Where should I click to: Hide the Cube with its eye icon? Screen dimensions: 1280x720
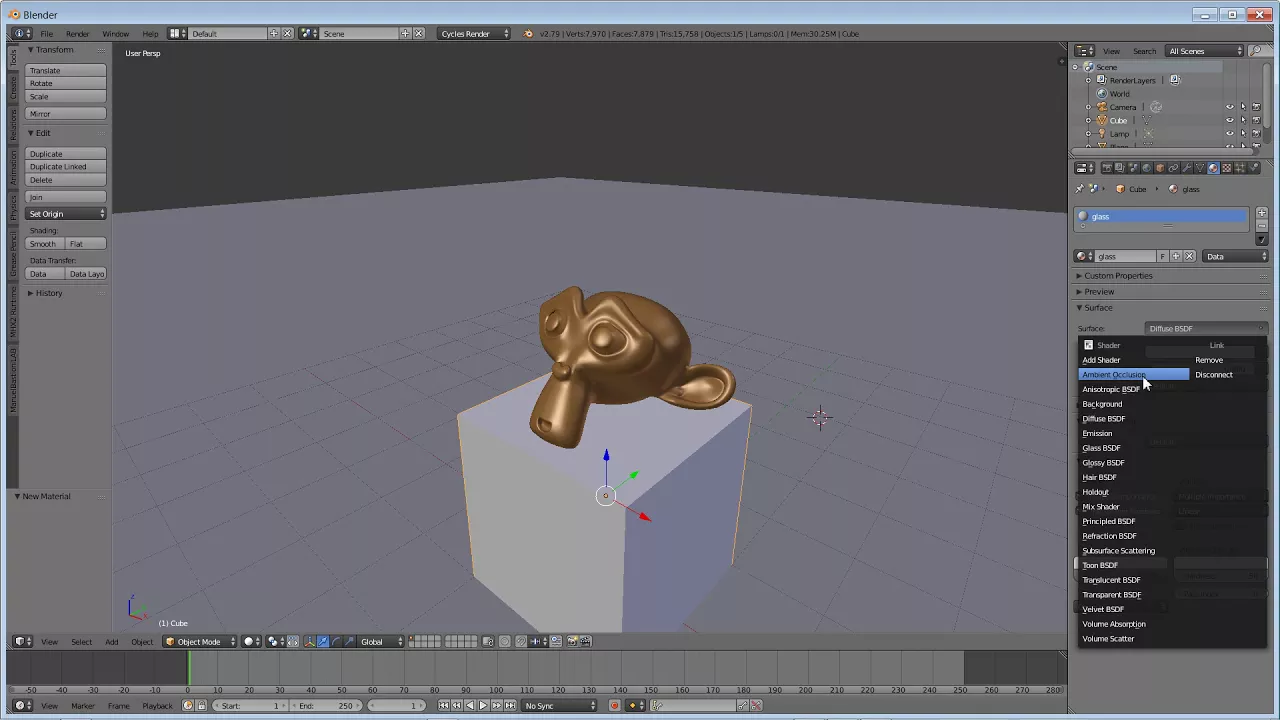1230,120
